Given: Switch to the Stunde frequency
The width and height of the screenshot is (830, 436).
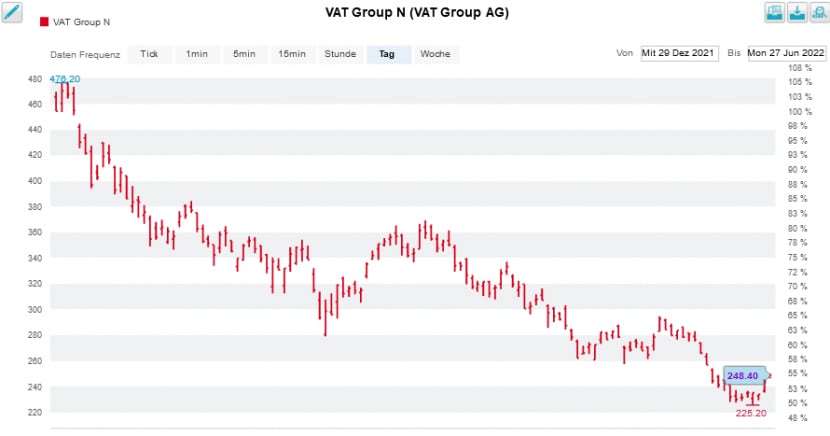Looking at the screenshot, I should [x=340, y=54].
